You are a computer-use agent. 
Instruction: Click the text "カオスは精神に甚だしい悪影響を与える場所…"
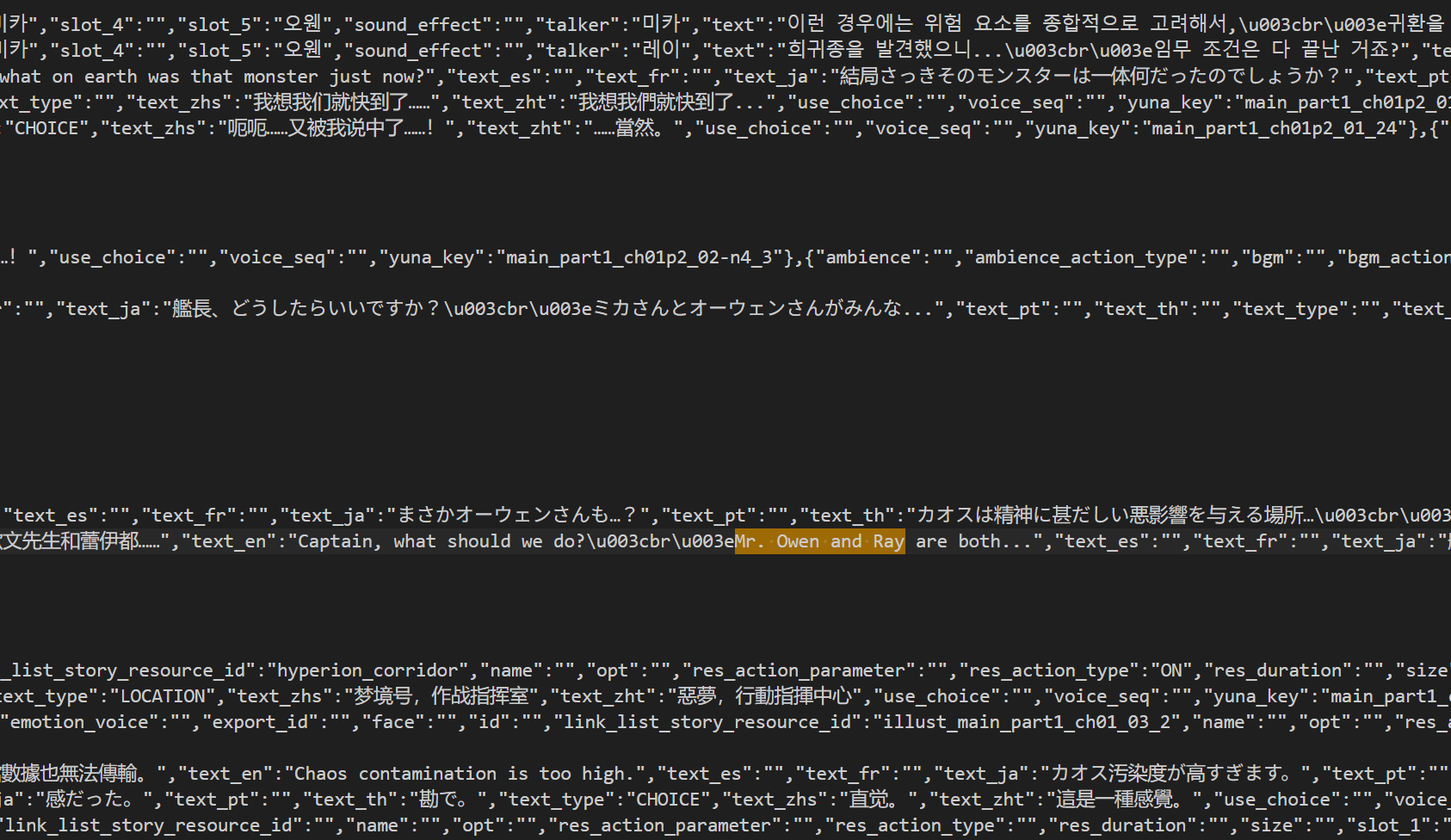pos(1114,516)
